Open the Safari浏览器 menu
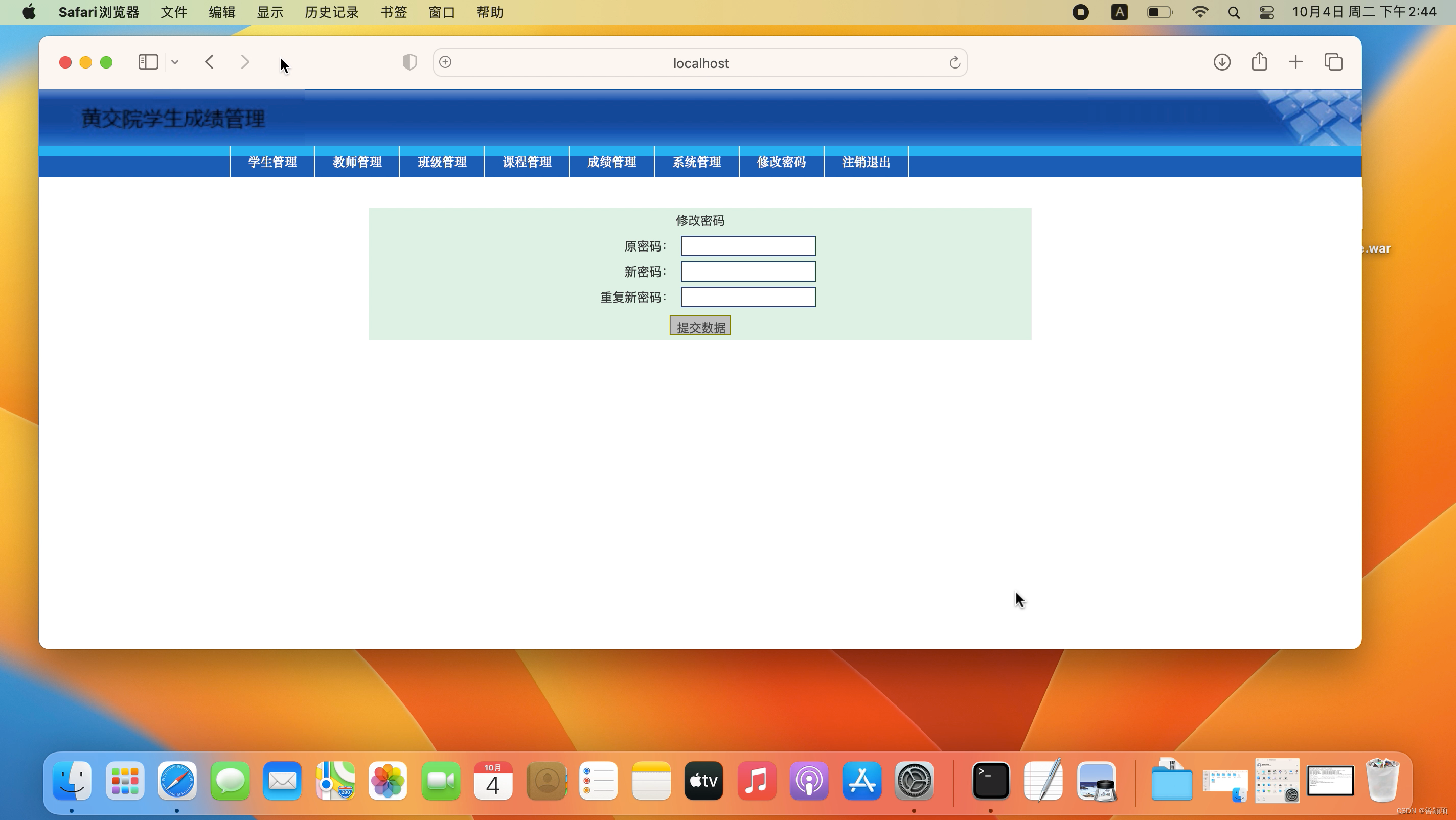Screen dimensions: 1456x820 [x=99, y=12]
